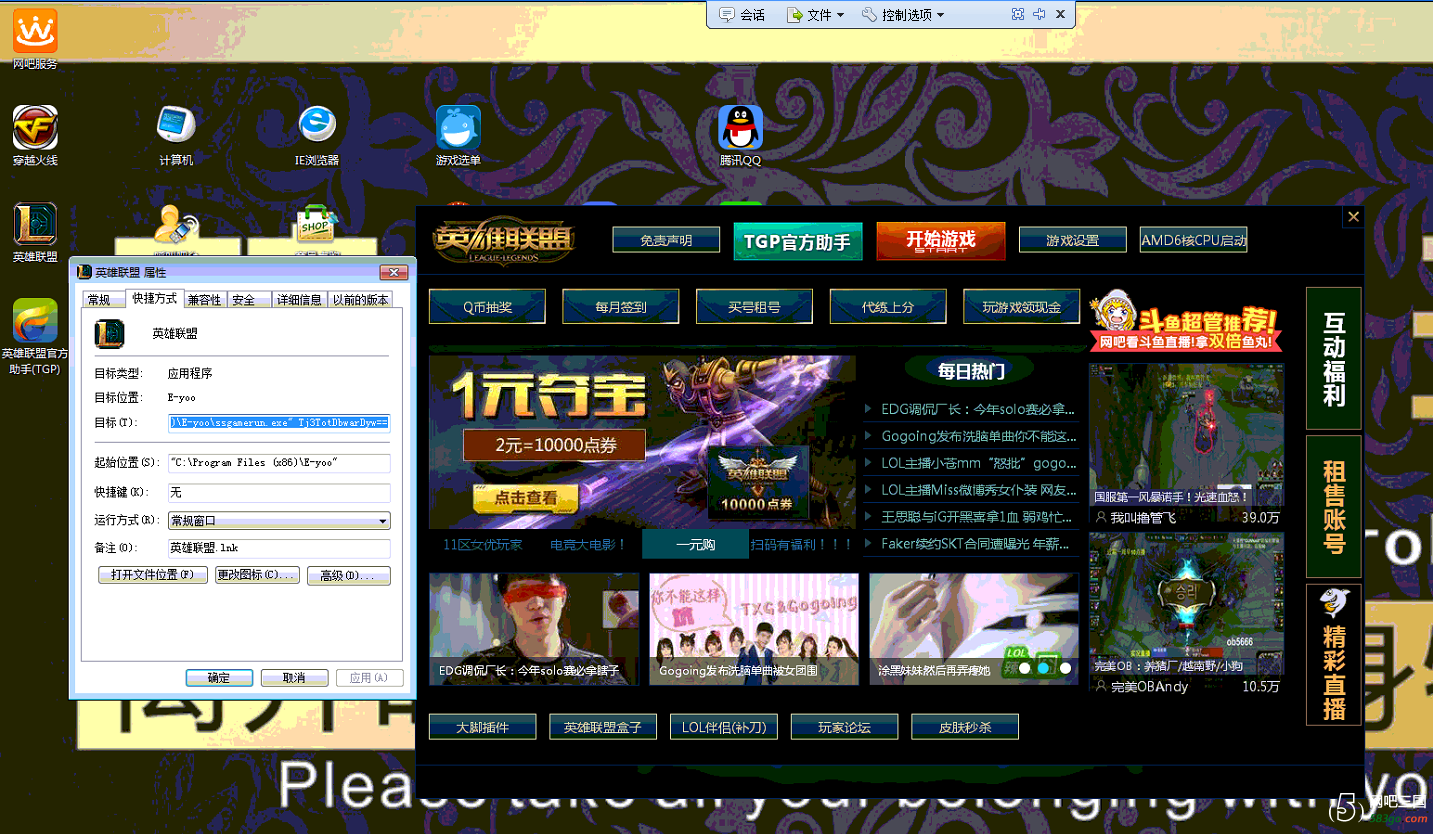Image resolution: width=1433 pixels, height=834 pixels.
Task: Click the fullscreen icon in the remote control toolbar
Action: pyautogui.click(x=1017, y=14)
